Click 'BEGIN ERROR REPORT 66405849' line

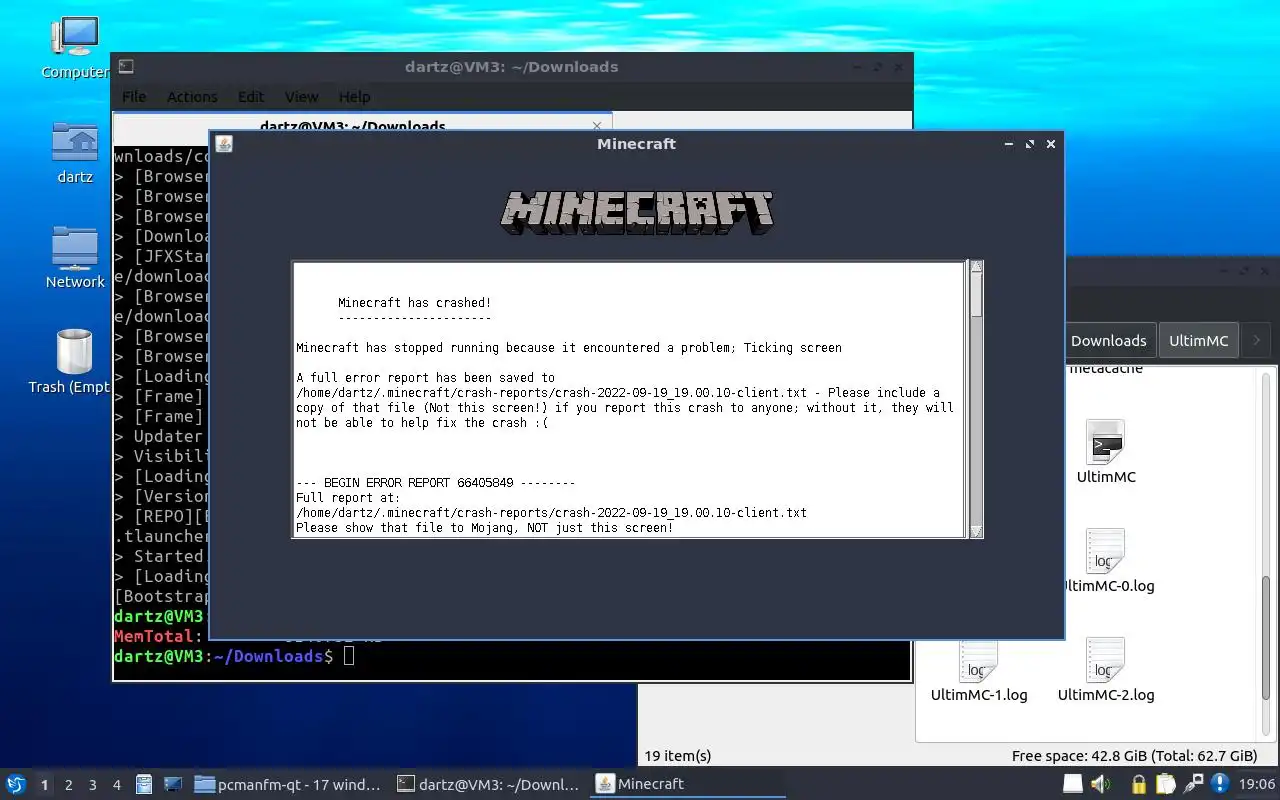click(435, 483)
